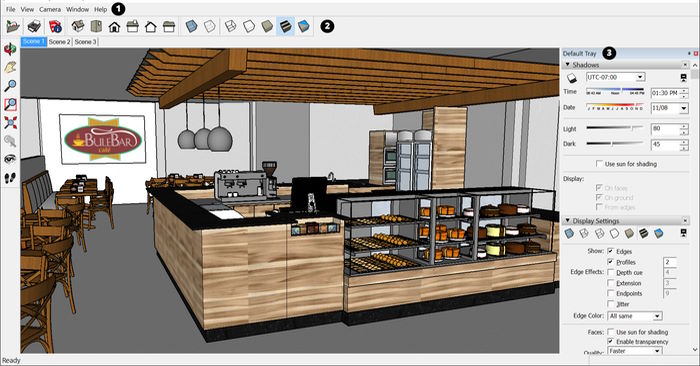The width and height of the screenshot is (700, 366).
Task: Click the Print icon in the toolbar
Action: pyautogui.click(x=34, y=27)
